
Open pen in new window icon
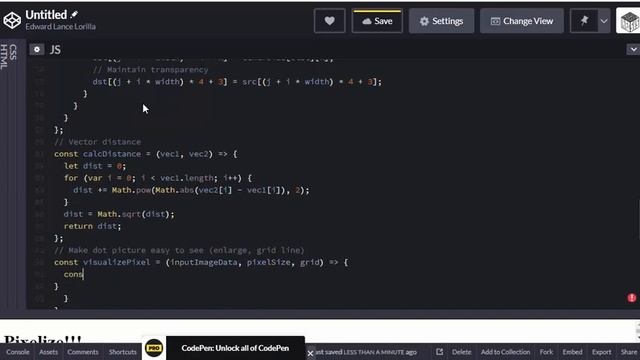tap(439, 352)
